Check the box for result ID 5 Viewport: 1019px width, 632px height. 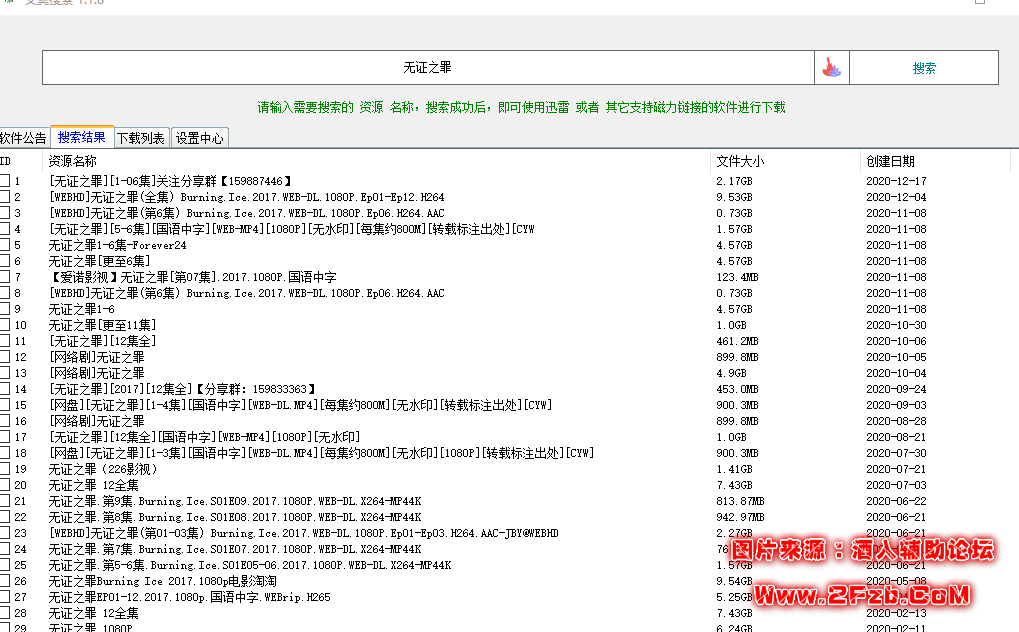coord(5,245)
